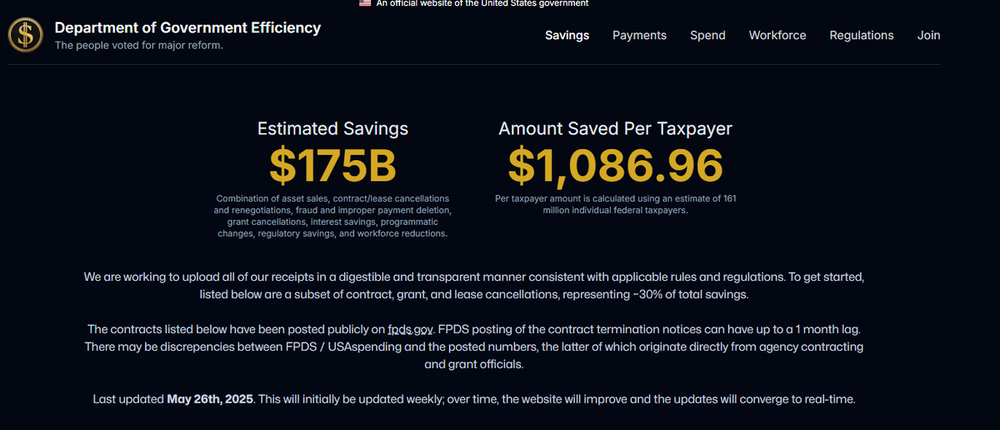
Task: Click the official US government website banner text
Action: [482, 4]
